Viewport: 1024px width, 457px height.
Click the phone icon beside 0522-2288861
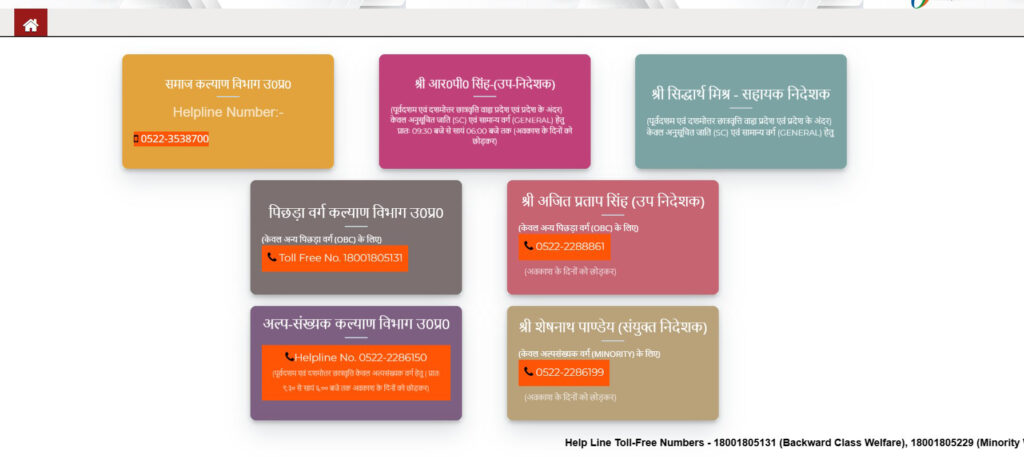point(528,246)
